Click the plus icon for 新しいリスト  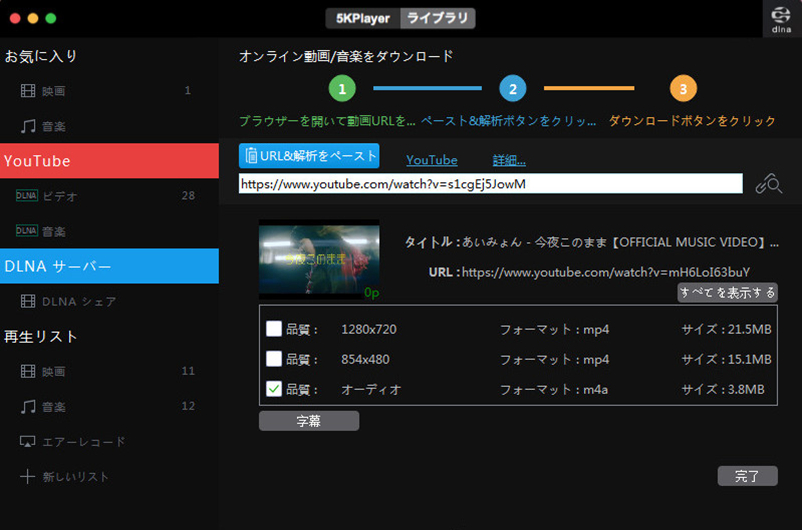pyautogui.click(x=28, y=476)
